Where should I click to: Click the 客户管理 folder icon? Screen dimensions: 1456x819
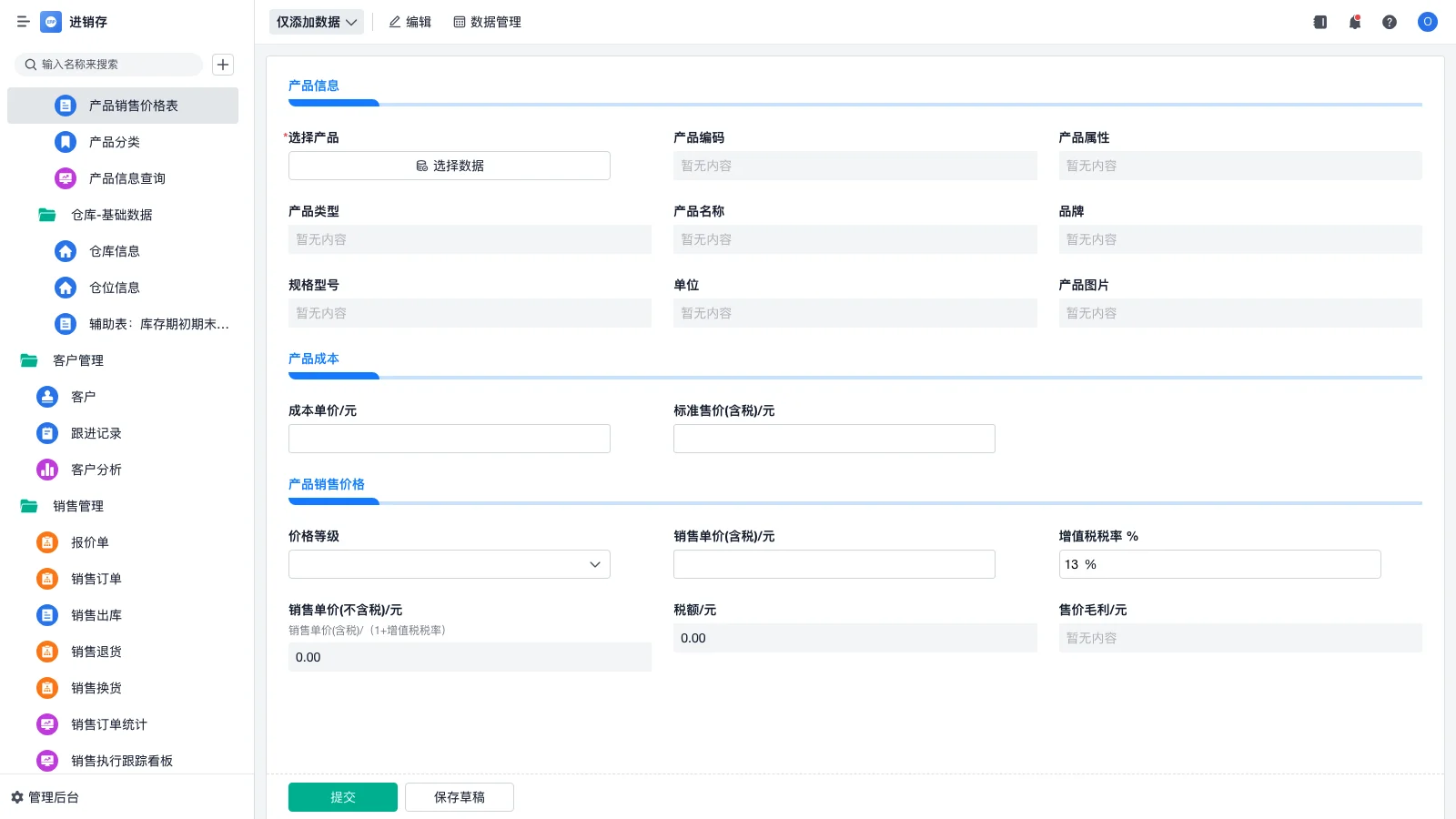(x=29, y=360)
